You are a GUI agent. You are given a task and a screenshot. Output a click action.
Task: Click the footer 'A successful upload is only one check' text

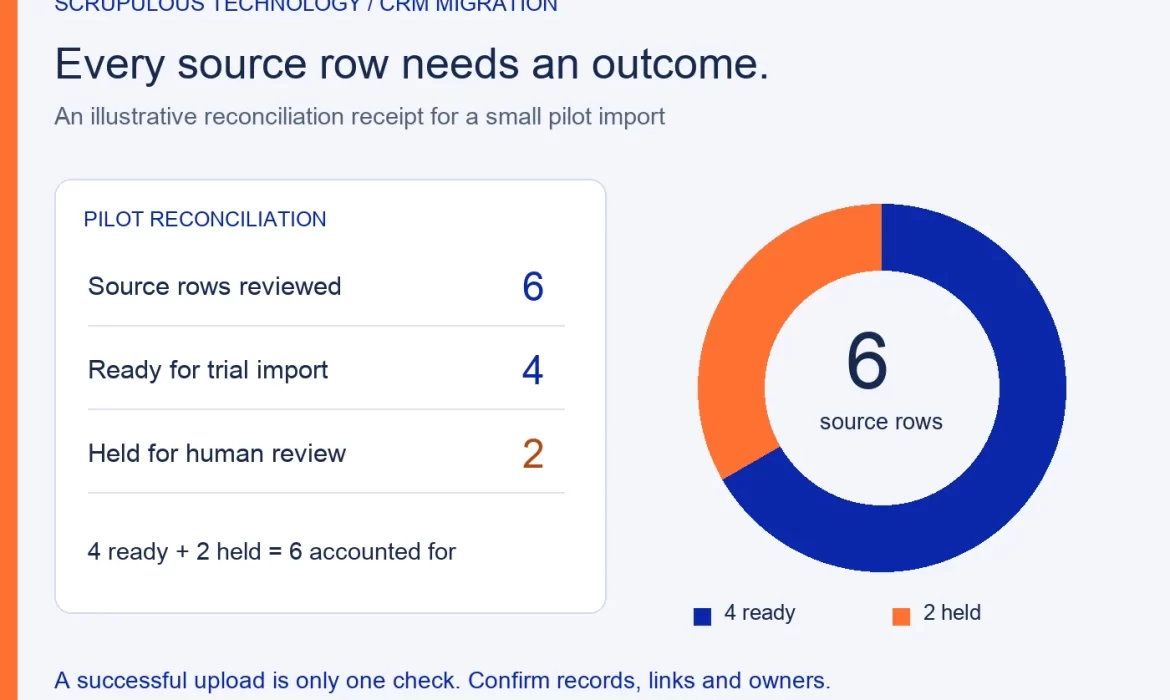pyautogui.click(x=442, y=681)
